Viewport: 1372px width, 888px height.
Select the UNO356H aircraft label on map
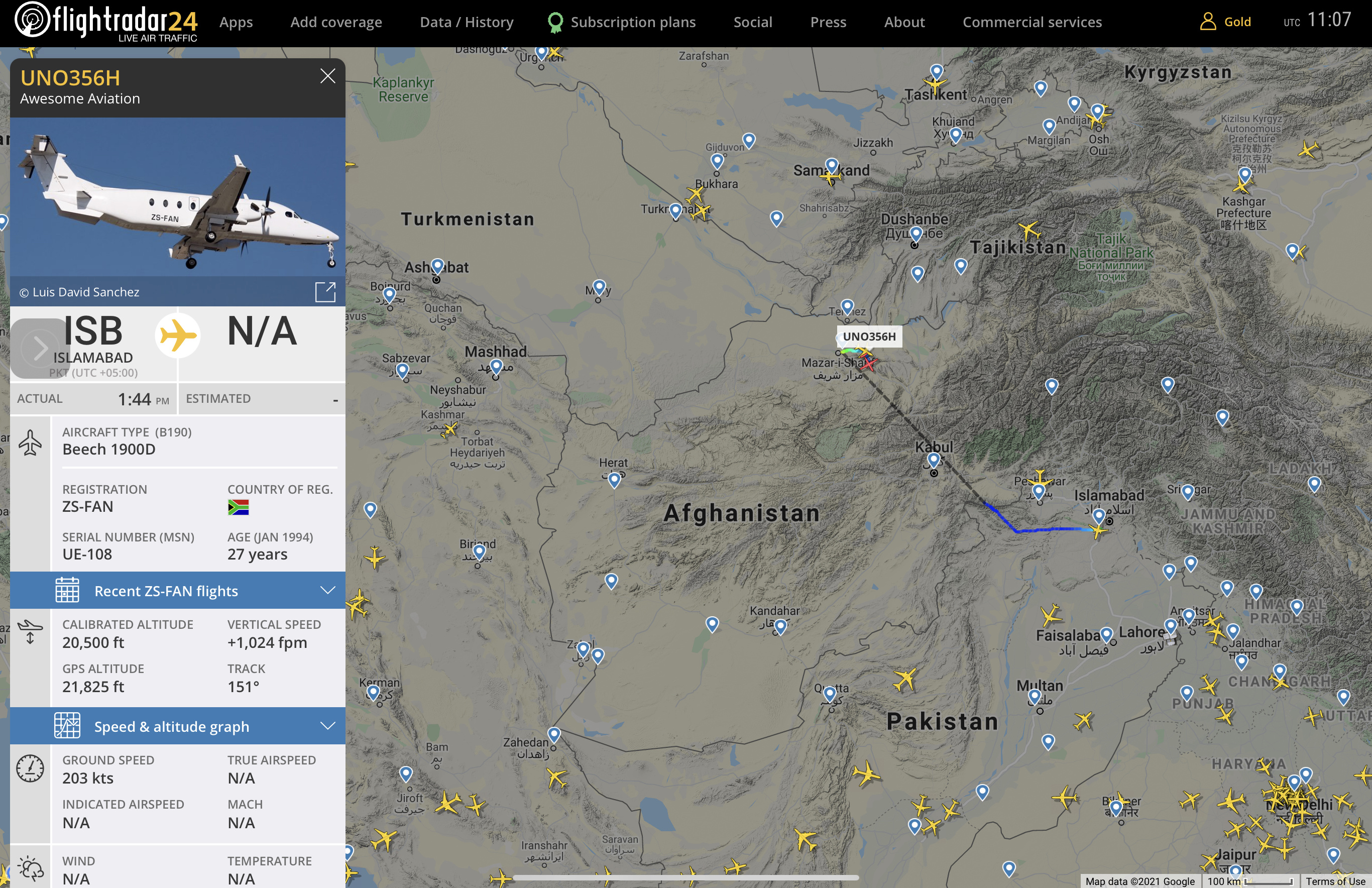[x=869, y=337]
